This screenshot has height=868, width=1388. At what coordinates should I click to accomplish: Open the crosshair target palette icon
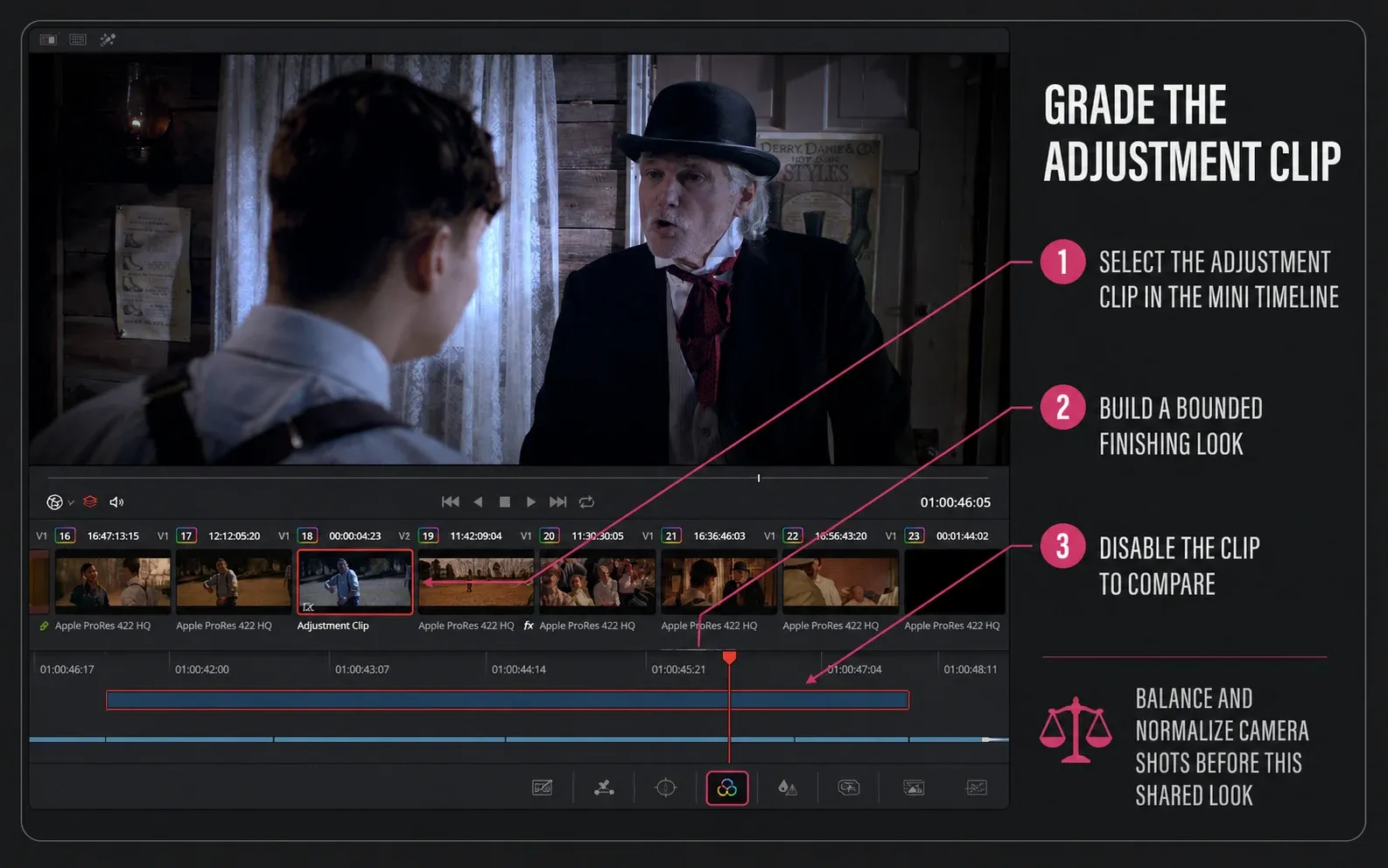(x=666, y=787)
